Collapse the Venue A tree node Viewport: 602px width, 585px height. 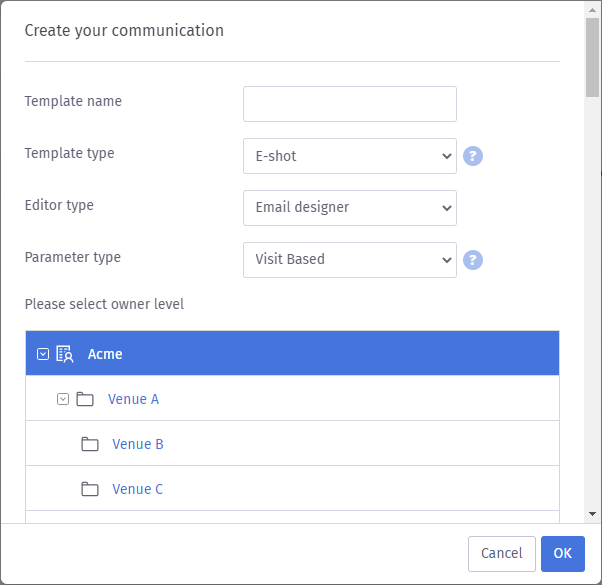pos(63,399)
